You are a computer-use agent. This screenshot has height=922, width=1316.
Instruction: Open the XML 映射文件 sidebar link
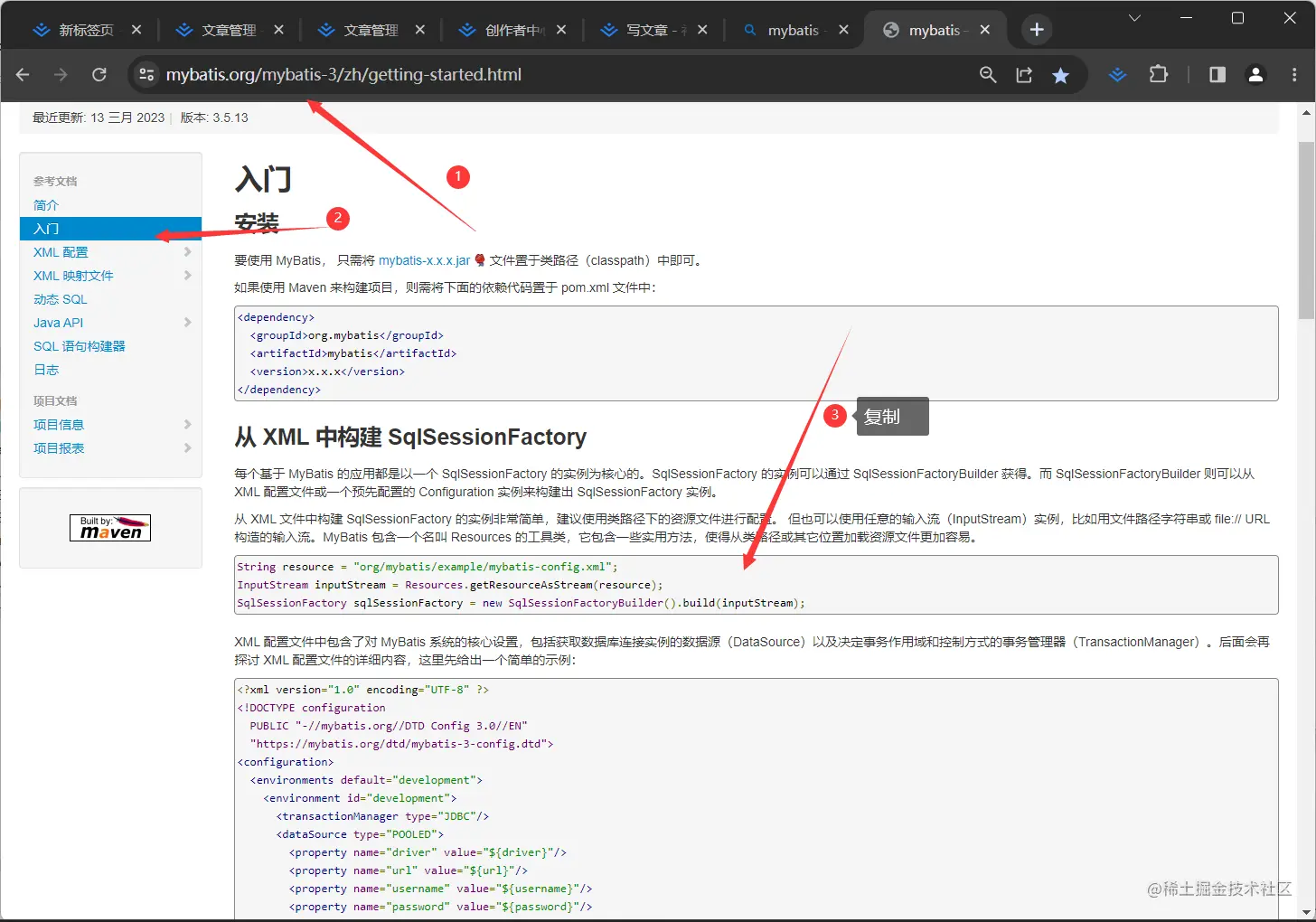73,276
